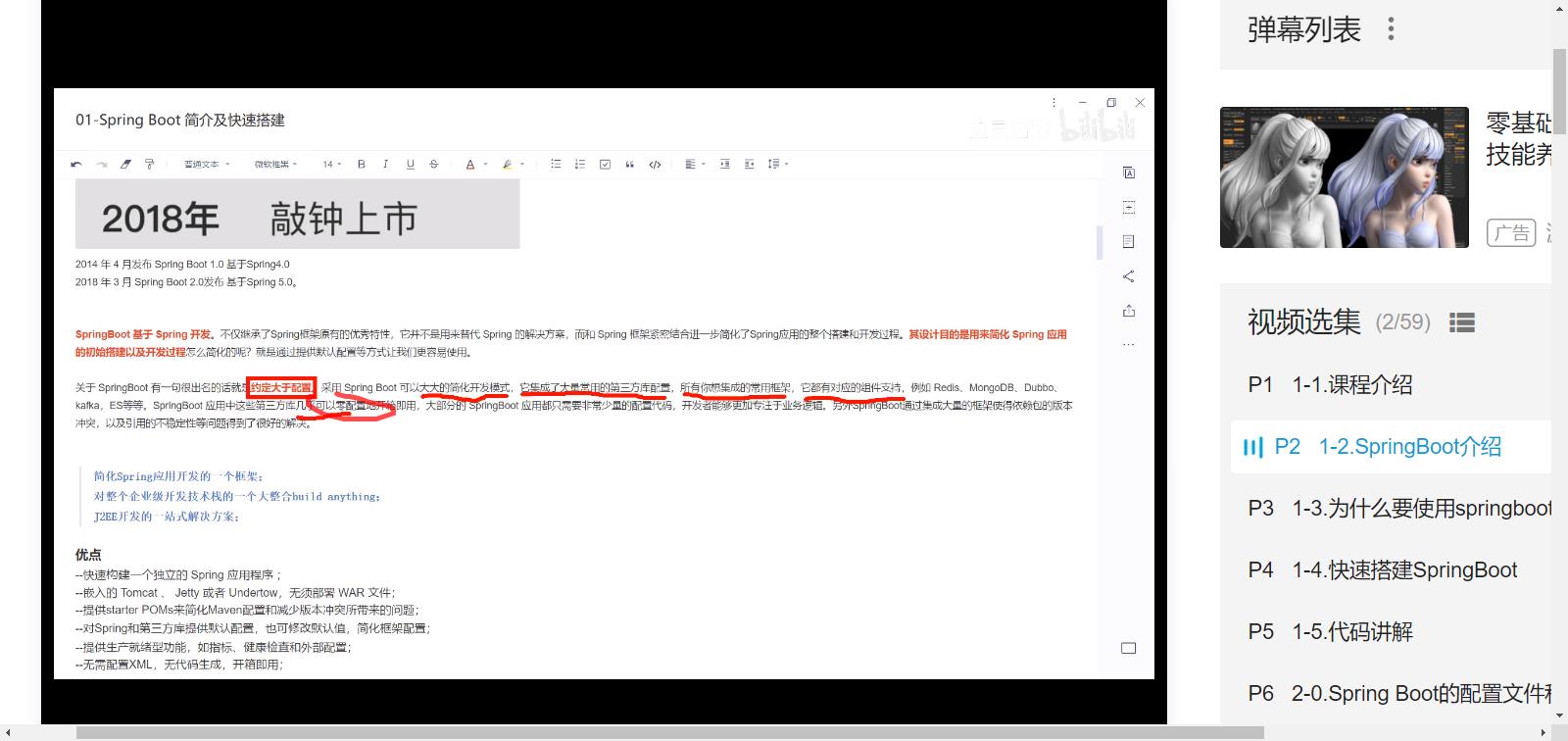Viewport: 1568px width, 741px height.
Task: Open the document outline icon in sidebar
Action: pyautogui.click(x=1129, y=241)
